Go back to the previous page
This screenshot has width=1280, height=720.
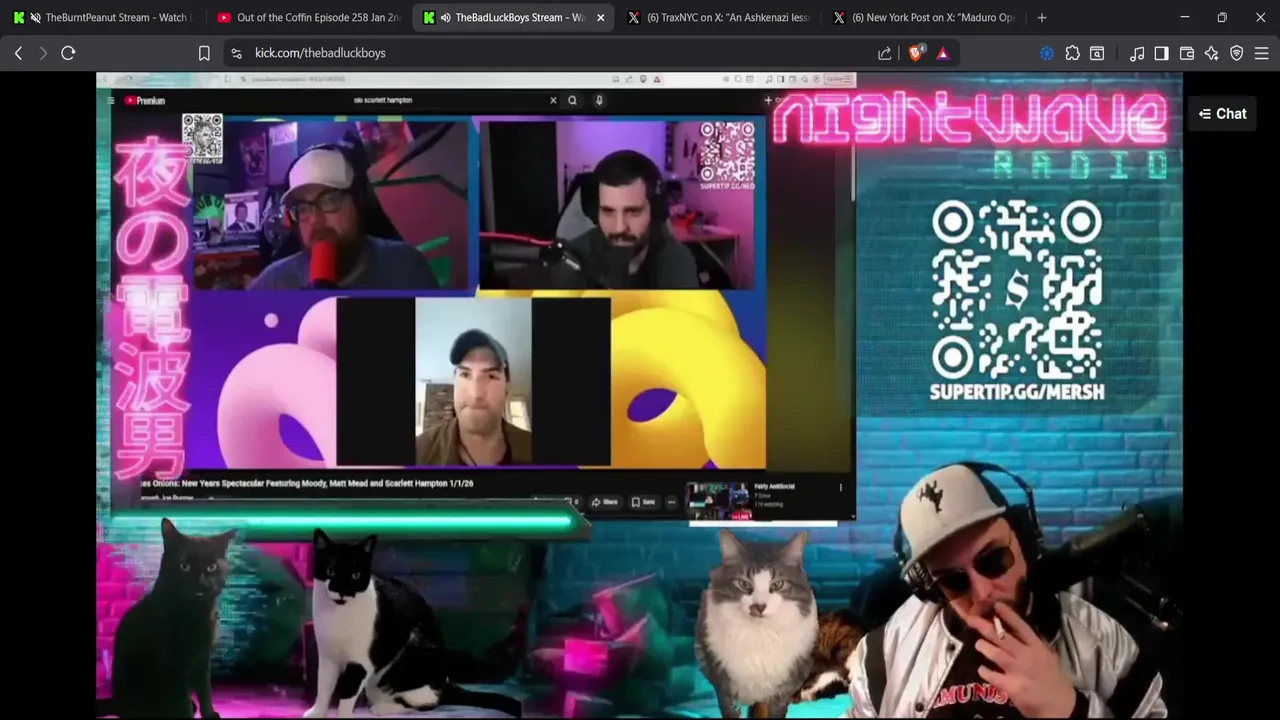(18, 53)
